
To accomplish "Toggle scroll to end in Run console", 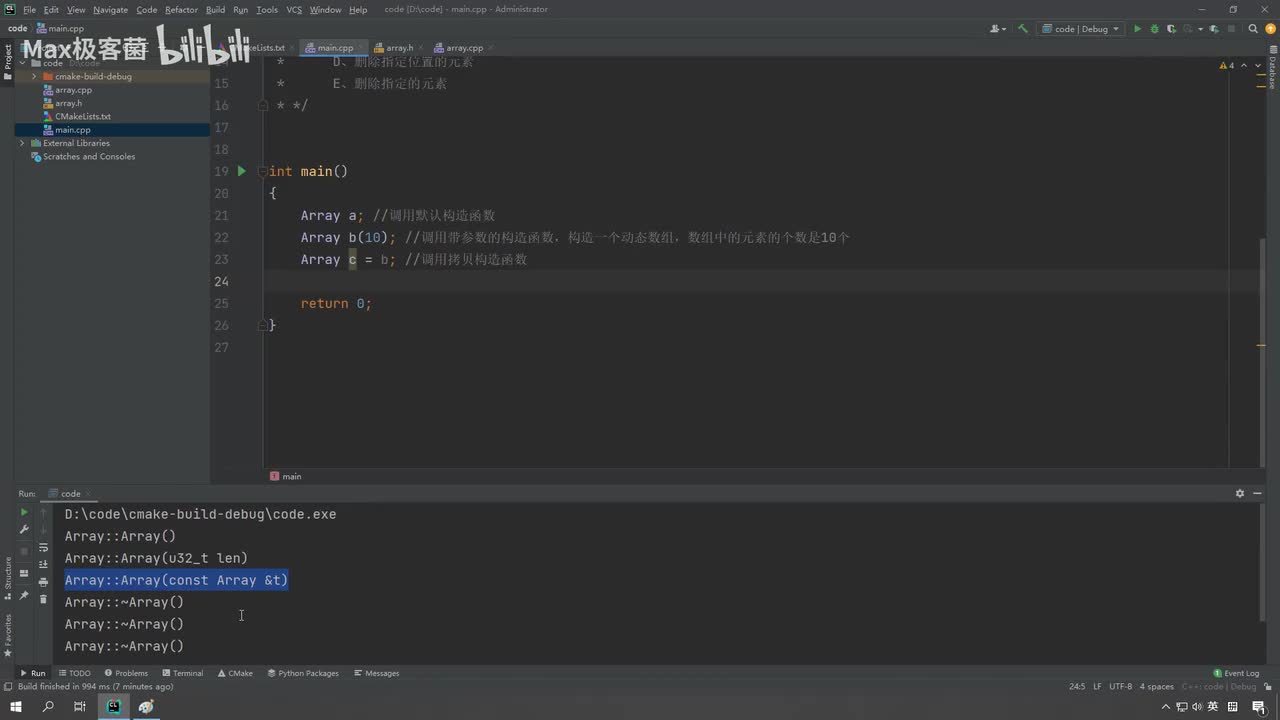I will 43,565.
